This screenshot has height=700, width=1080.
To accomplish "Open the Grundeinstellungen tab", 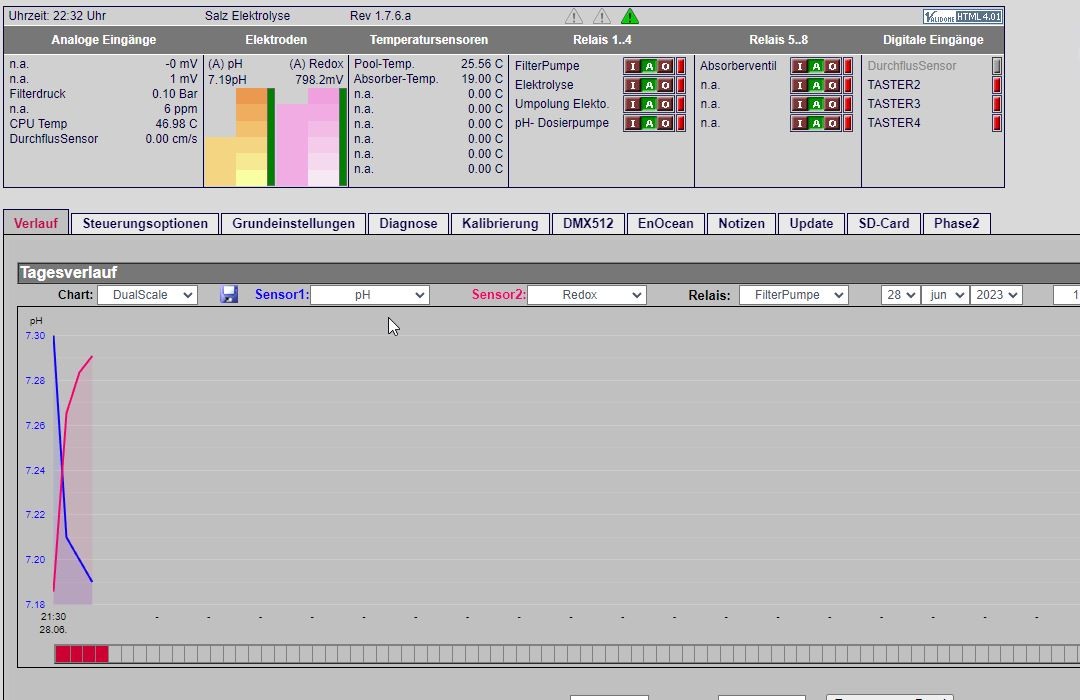I will coord(293,223).
